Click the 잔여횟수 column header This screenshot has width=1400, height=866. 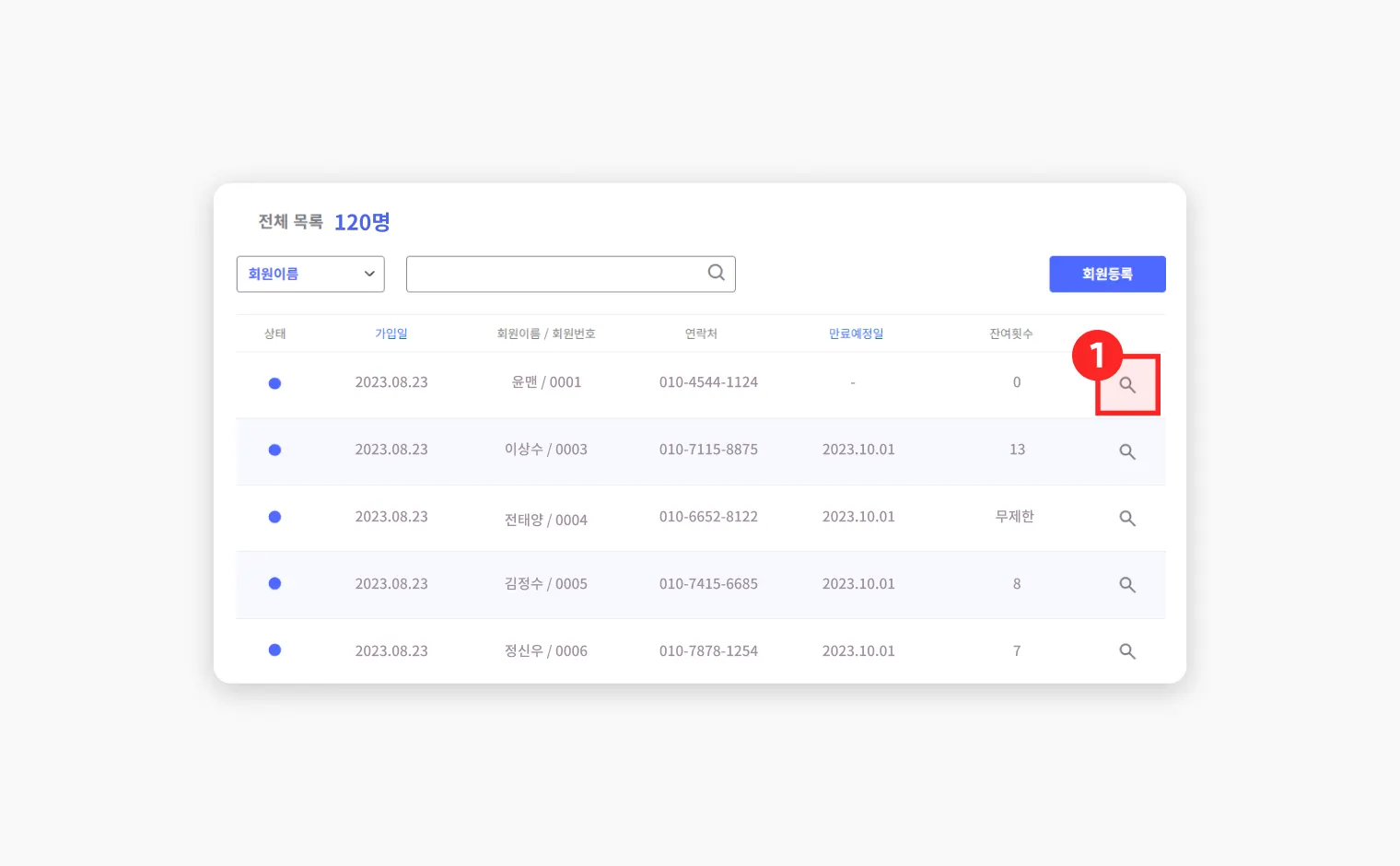click(1011, 334)
